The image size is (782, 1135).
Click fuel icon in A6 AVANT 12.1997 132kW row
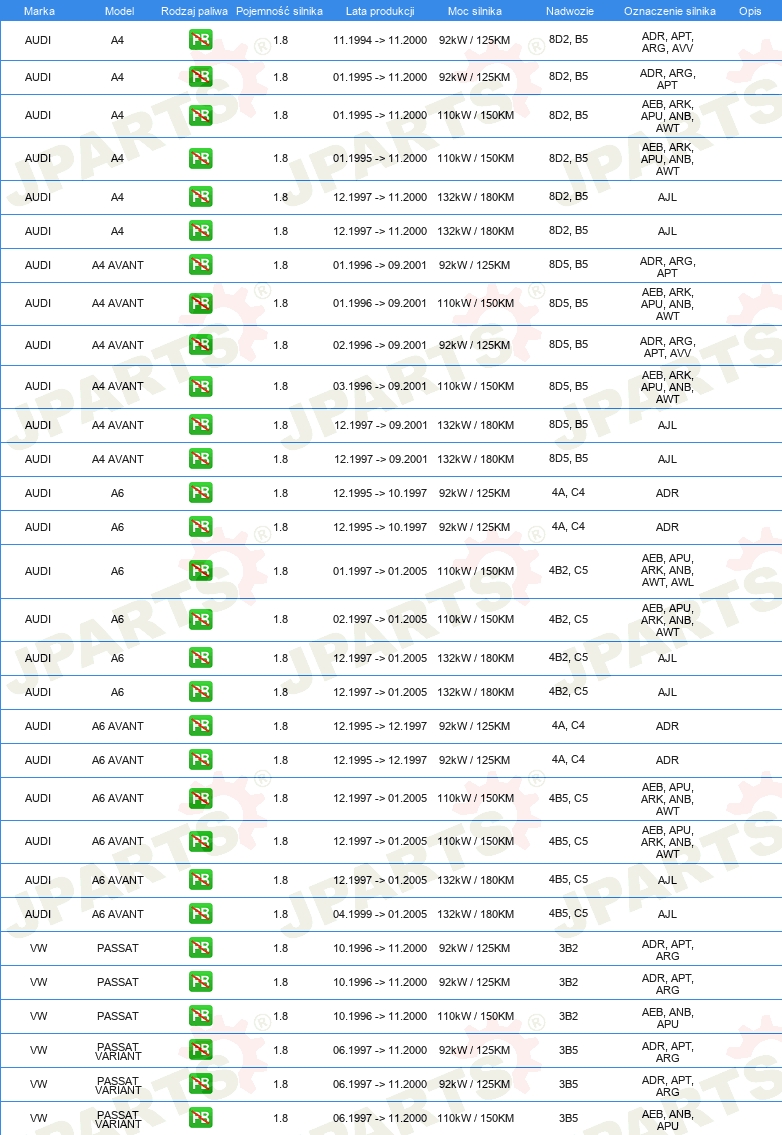click(x=201, y=879)
